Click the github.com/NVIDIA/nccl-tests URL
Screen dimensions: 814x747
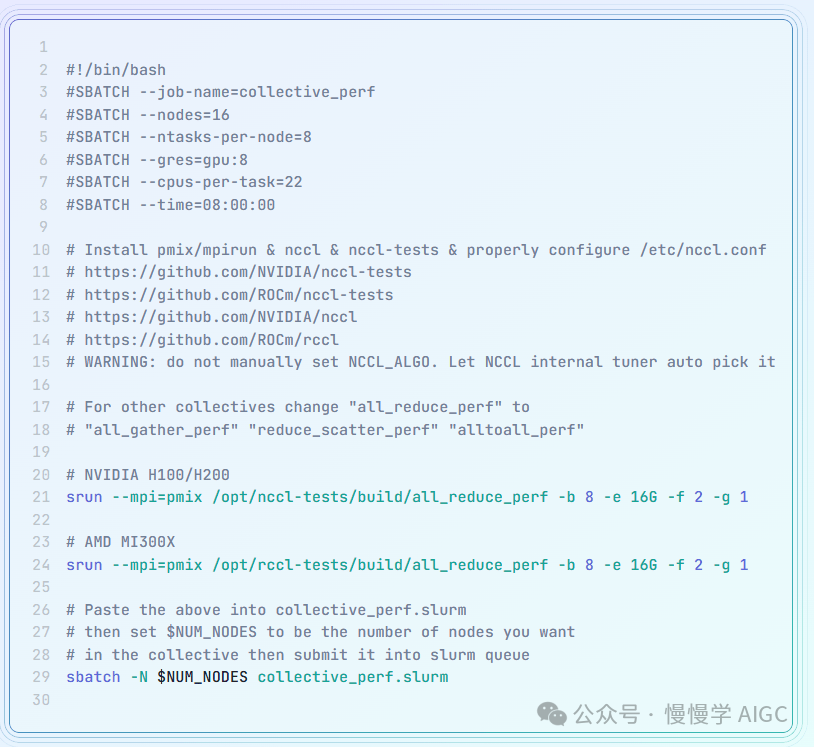[x=248, y=273]
